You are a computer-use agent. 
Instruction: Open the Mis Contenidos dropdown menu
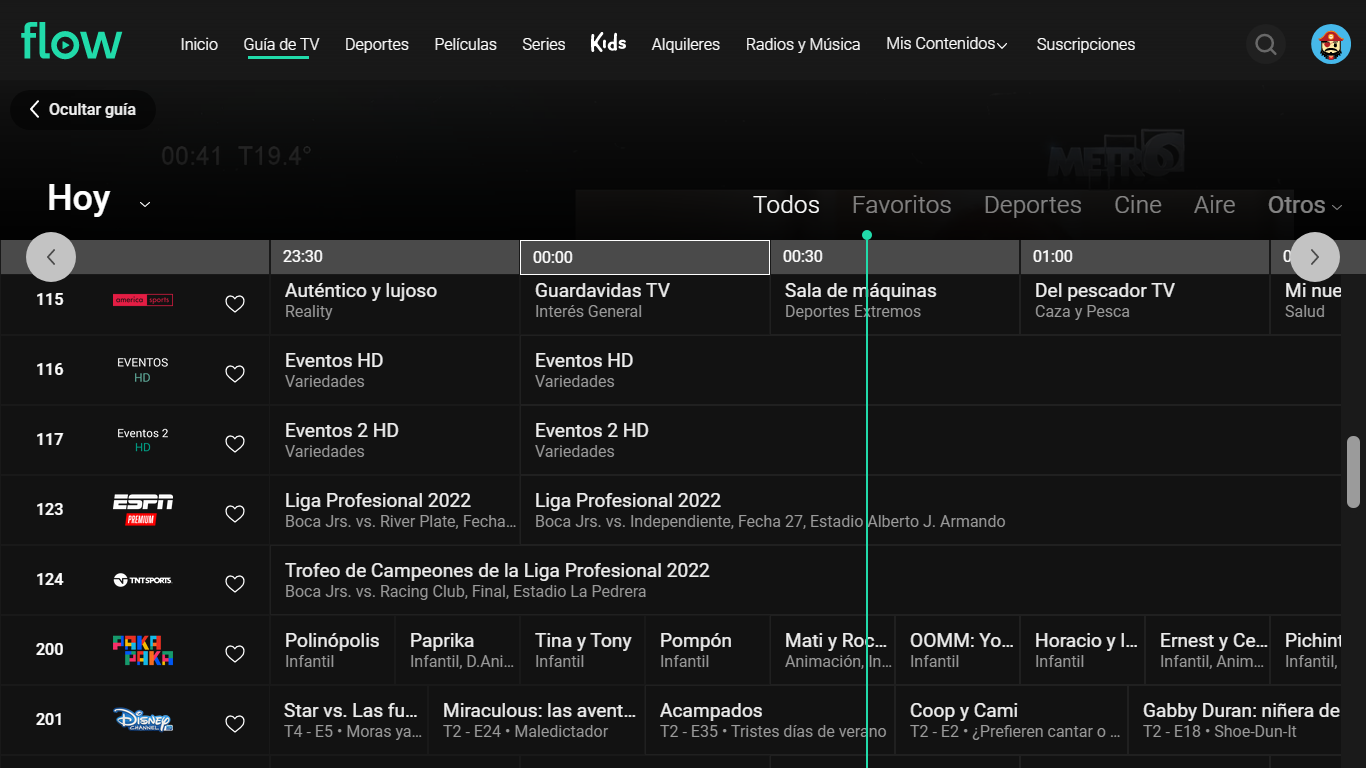click(x=947, y=44)
